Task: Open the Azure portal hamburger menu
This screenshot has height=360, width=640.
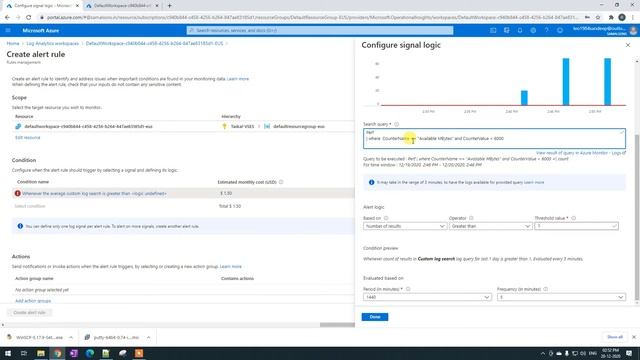Action: 8,30
